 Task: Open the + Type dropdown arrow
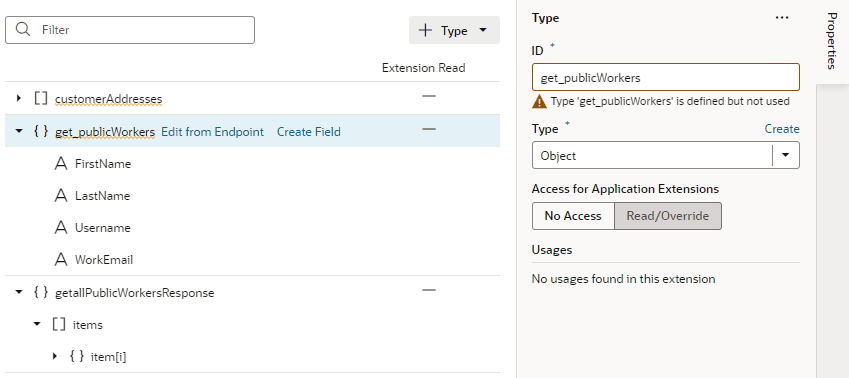pos(483,30)
